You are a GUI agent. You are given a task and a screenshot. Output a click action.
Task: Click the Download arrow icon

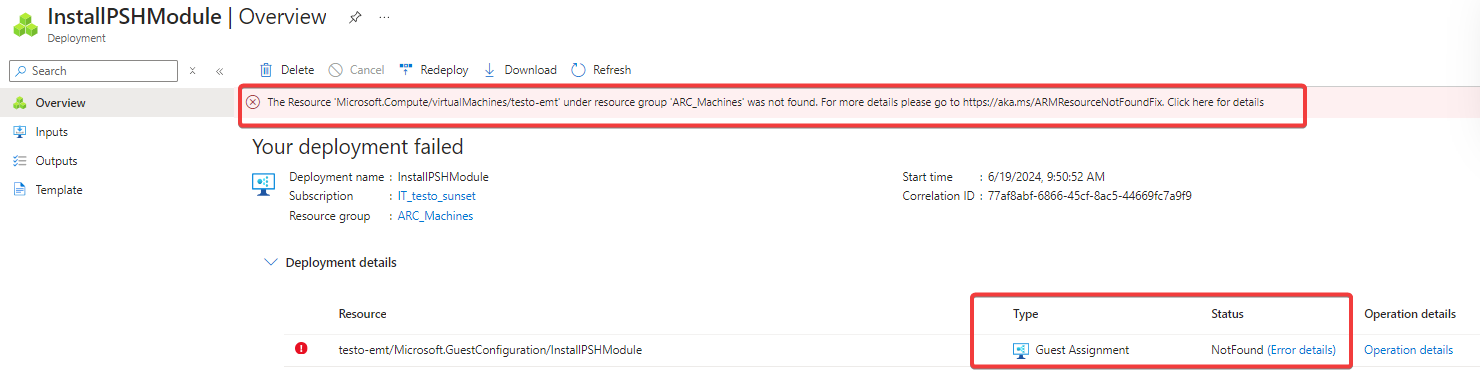pos(490,70)
